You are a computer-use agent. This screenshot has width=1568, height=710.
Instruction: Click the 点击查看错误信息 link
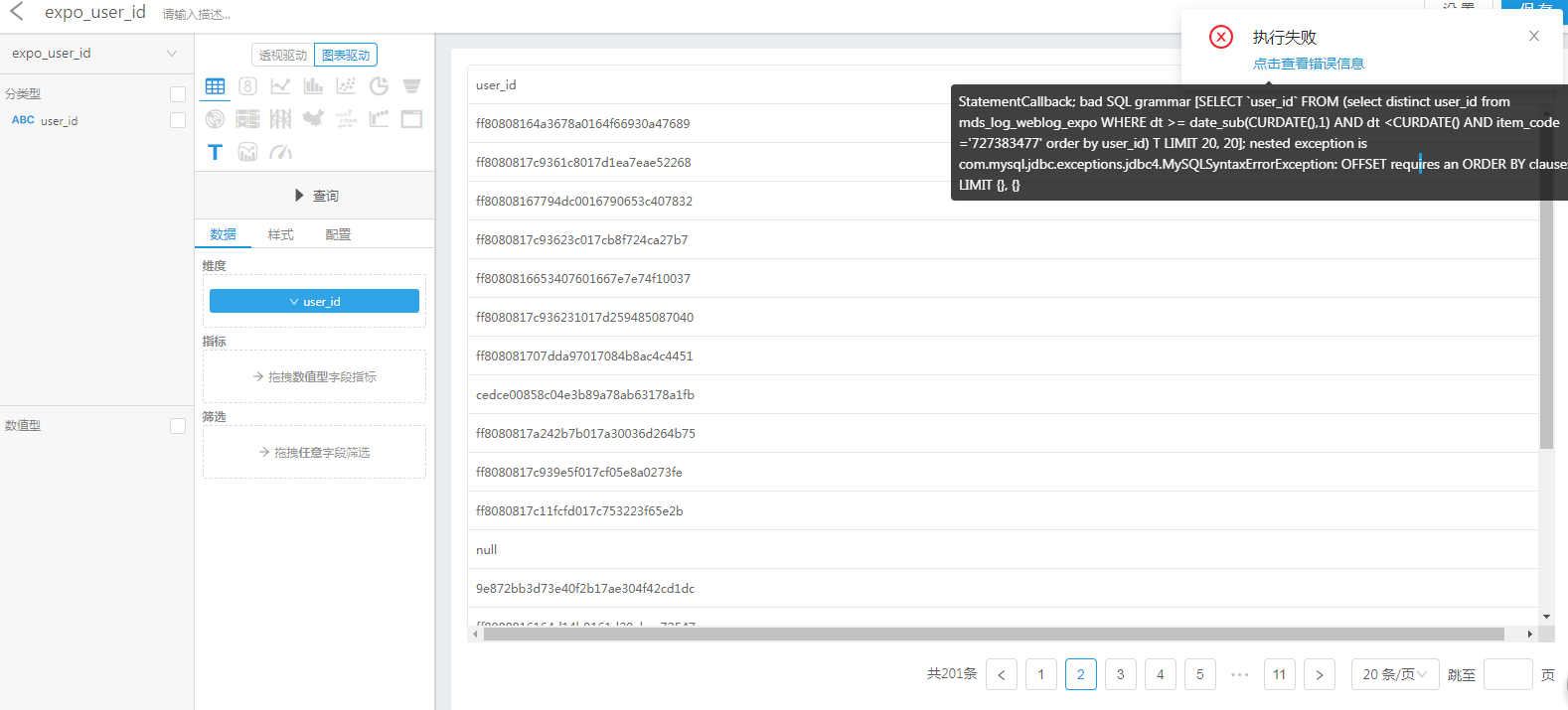pos(1308,64)
